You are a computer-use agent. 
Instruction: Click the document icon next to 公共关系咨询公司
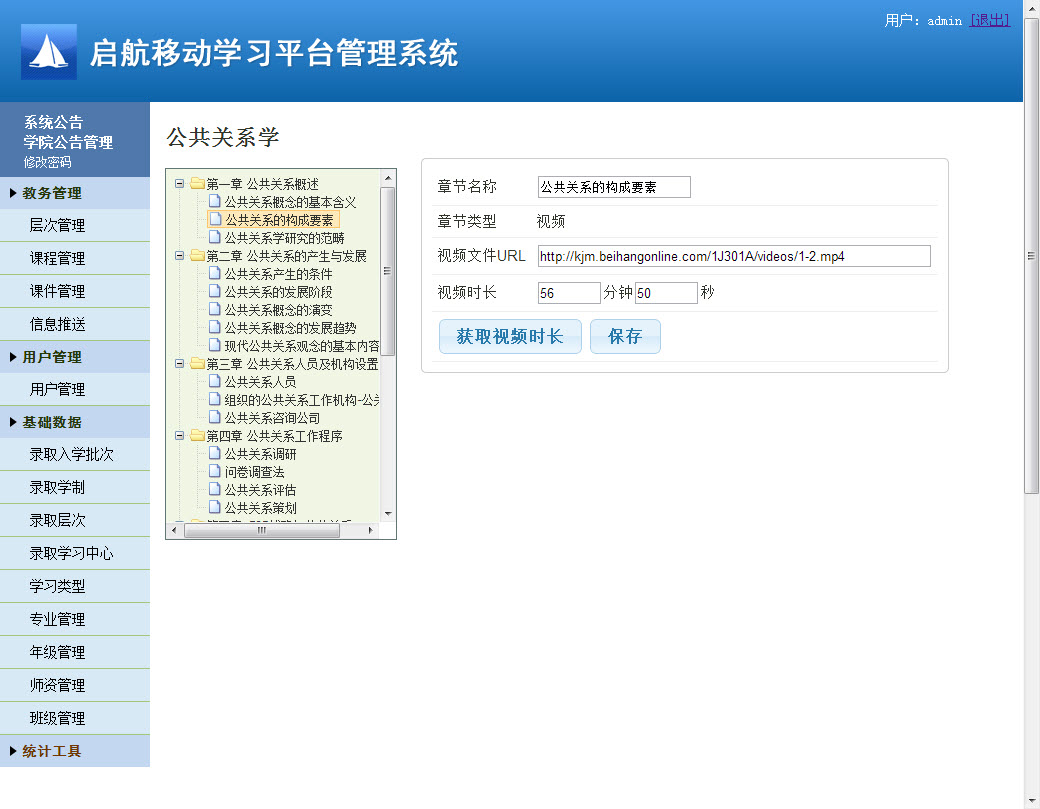tap(214, 417)
